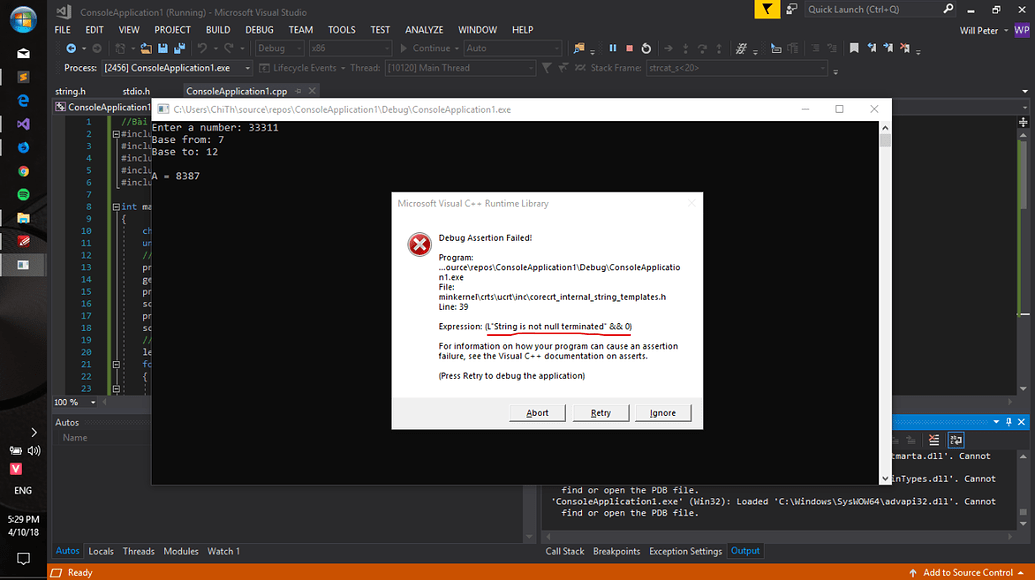Click the hex display toggle icon
Image resolution: width=1035 pixels, height=580 pixels.
(x=741, y=48)
